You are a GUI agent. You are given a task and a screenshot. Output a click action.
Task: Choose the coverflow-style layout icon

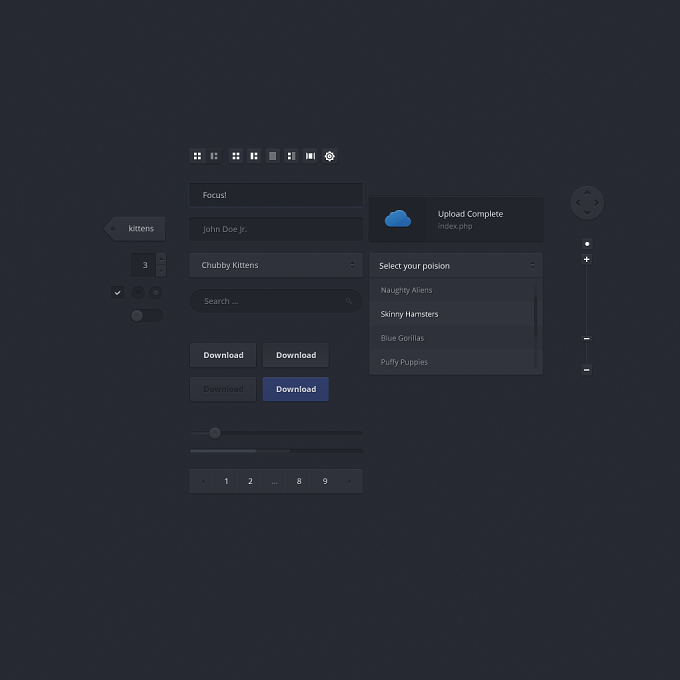click(x=310, y=156)
